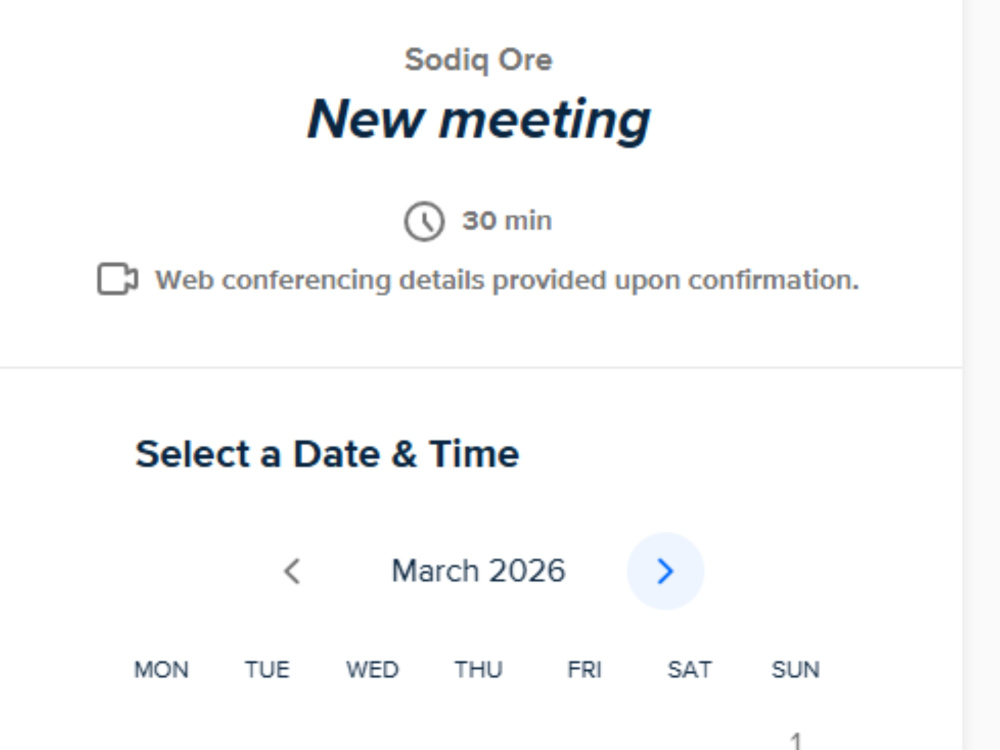Click the MON column header
Image resolution: width=1000 pixels, height=750 pixels.
(161, 670)
